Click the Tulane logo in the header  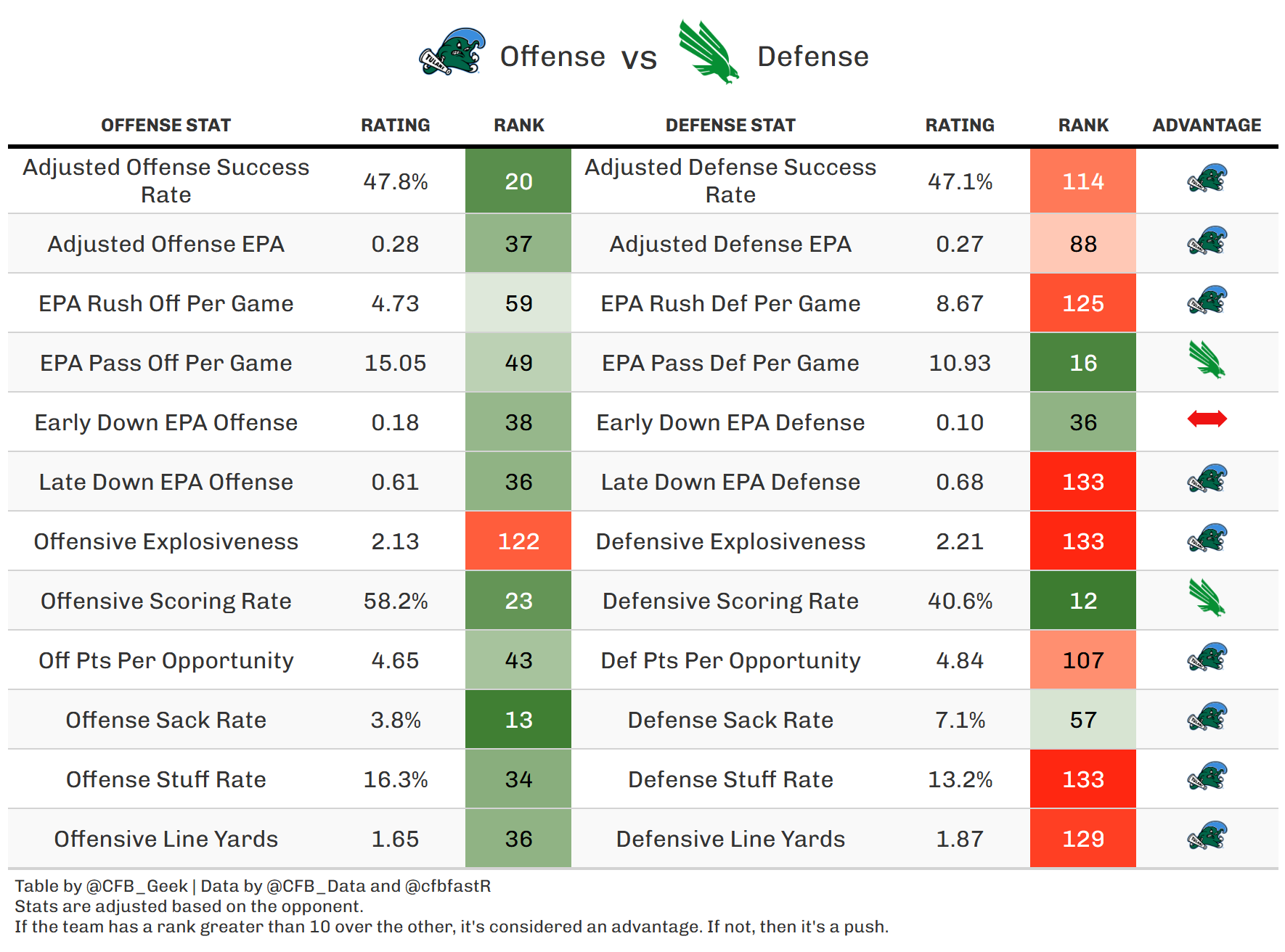[x=452, y=52]
